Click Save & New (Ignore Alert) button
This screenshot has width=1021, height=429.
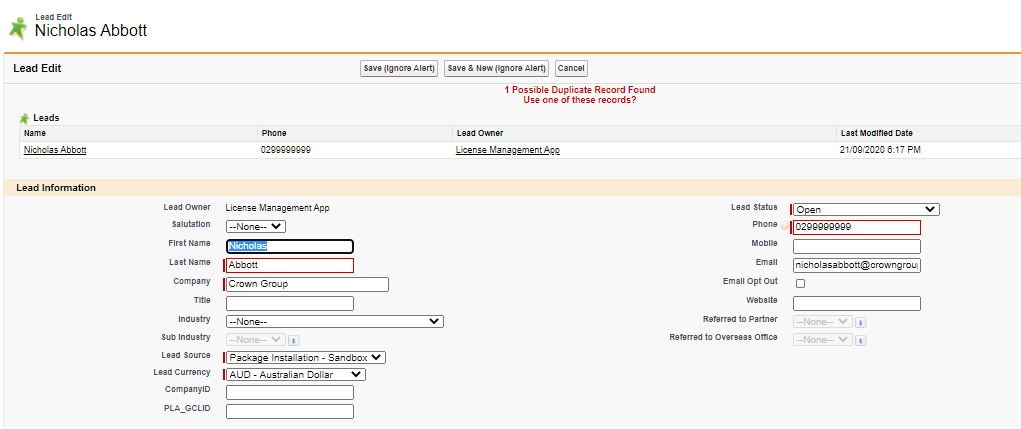(497, 68)
